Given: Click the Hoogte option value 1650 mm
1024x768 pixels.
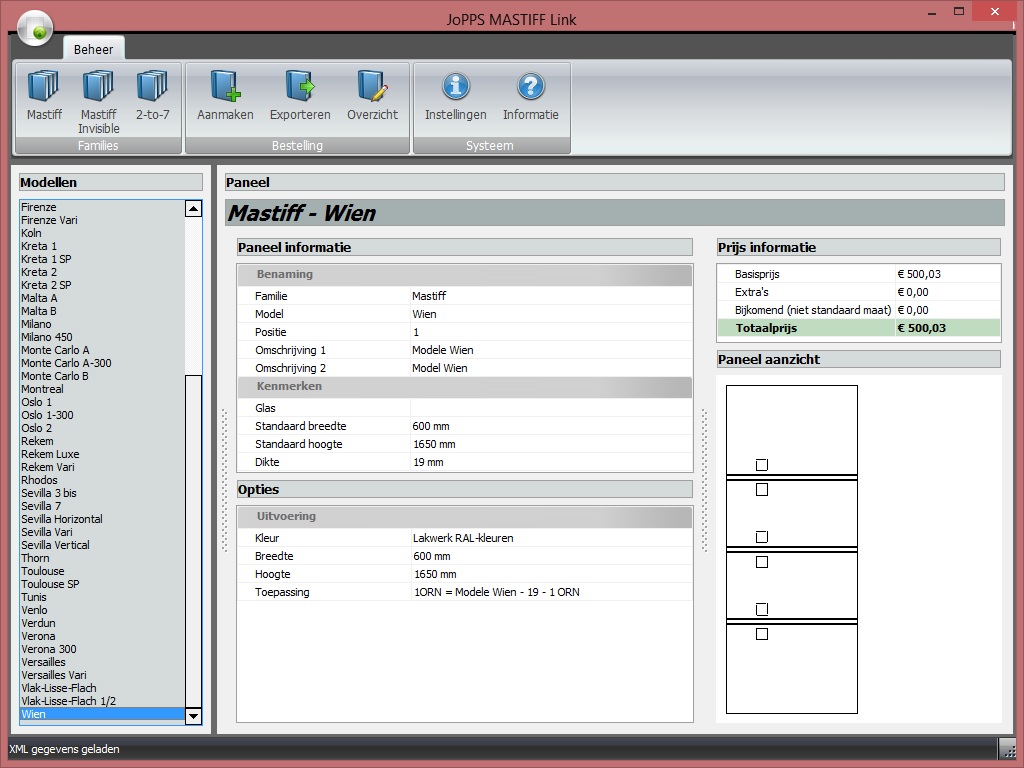Looking at the screenshot, I should click(x=435, y=575).
